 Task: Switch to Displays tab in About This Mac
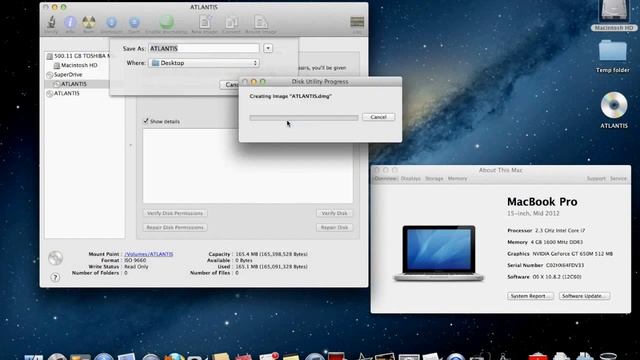click(411, 179)
